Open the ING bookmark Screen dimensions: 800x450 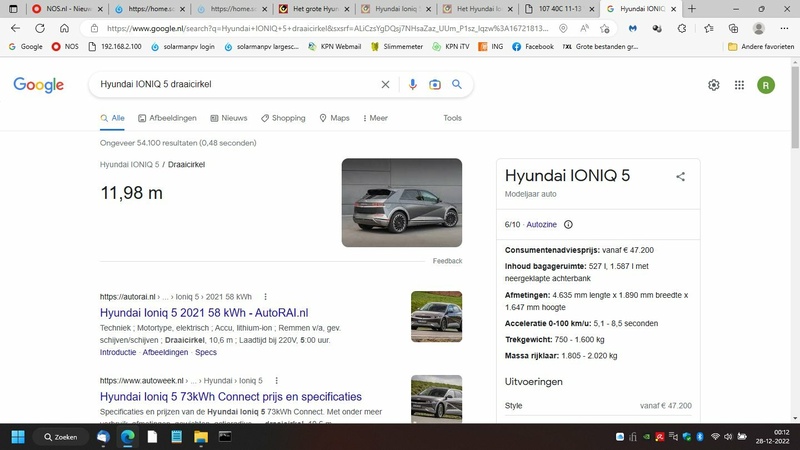point(491,46)
